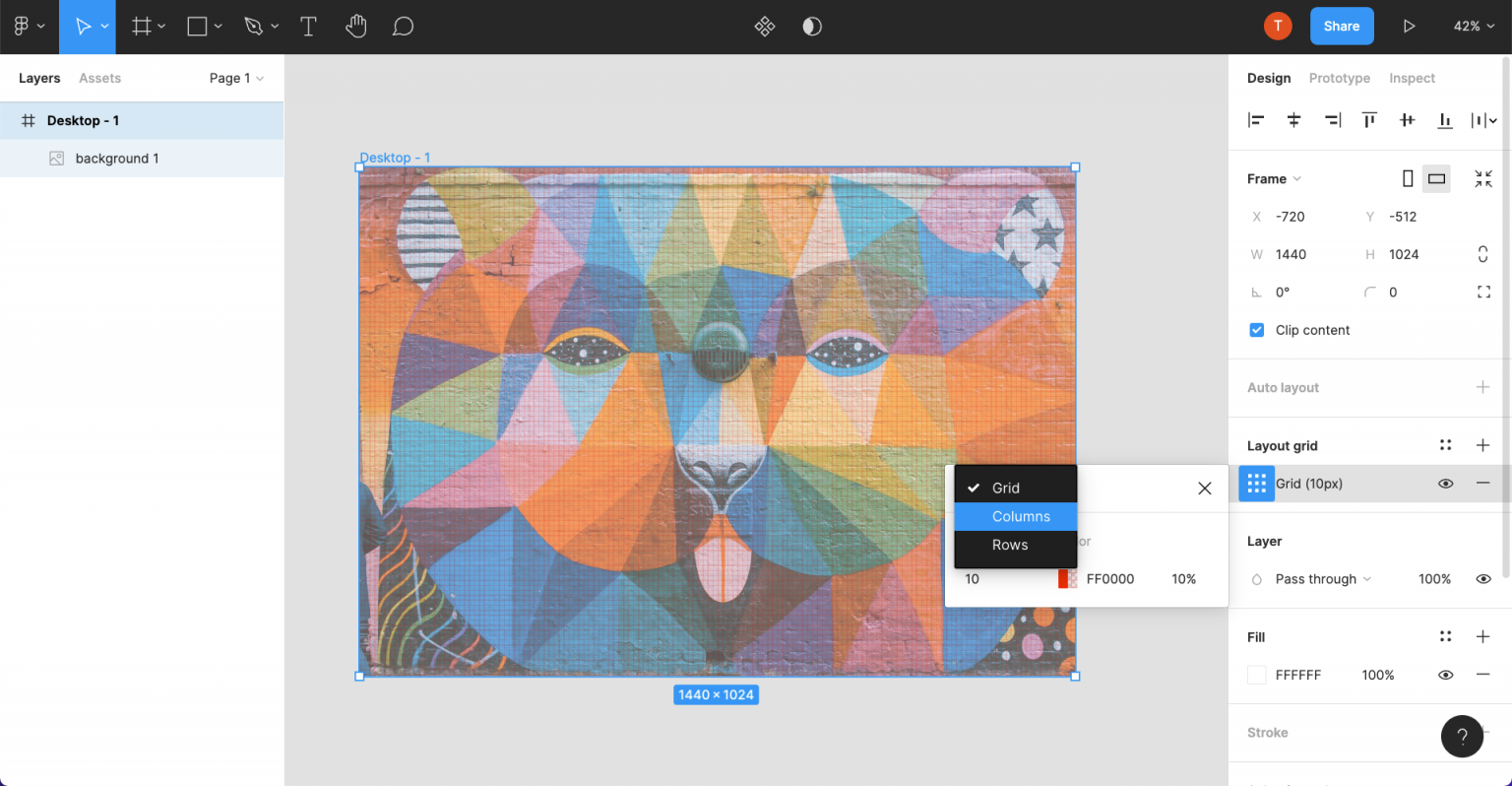Viewport: 1512px width, 786px height.
Task: Open the Pass through blend mode dropdown
Action: (x=1323, y=579)
